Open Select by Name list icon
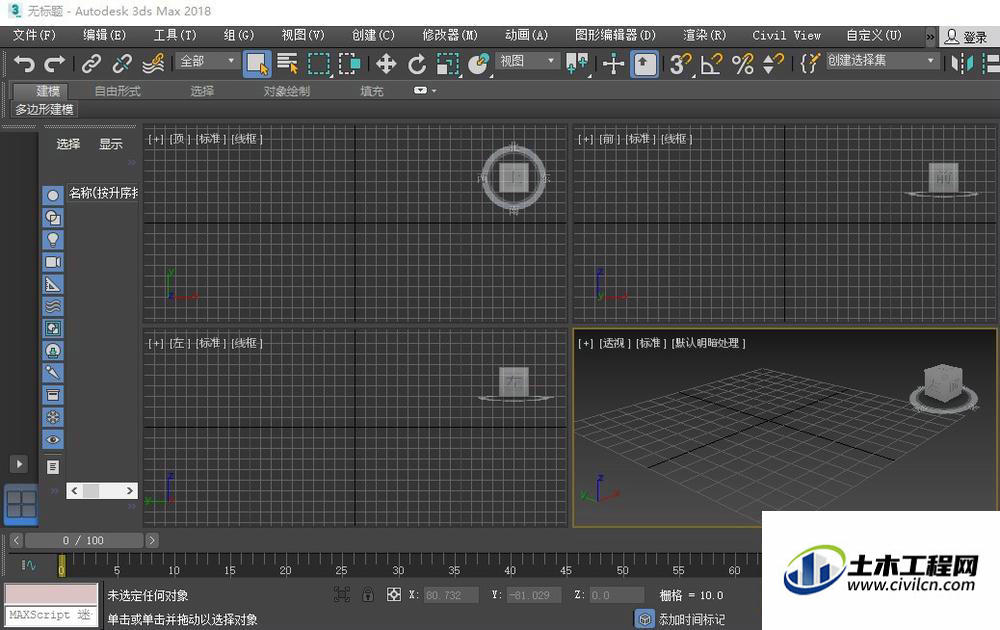 288,64
